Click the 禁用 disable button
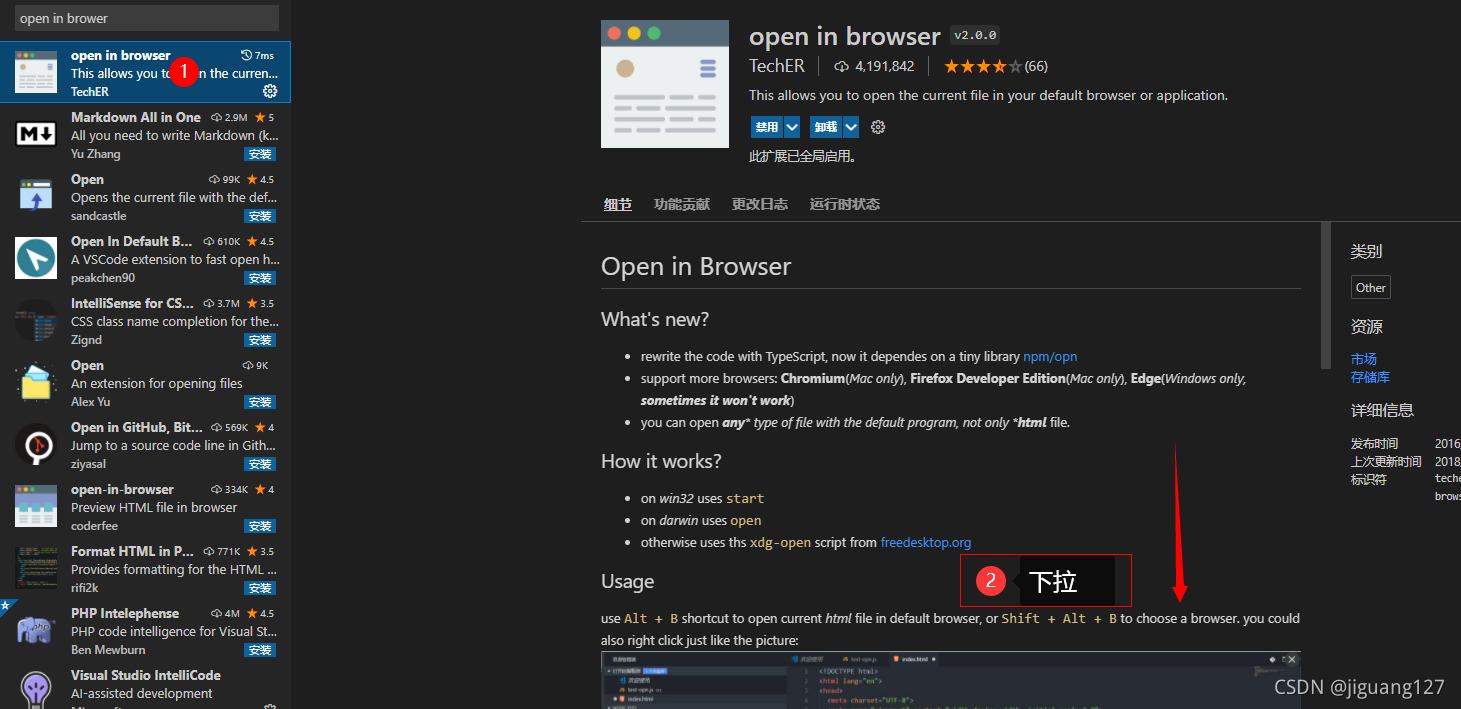Screen dimensions: 1461x709 [x=767, y=127]
